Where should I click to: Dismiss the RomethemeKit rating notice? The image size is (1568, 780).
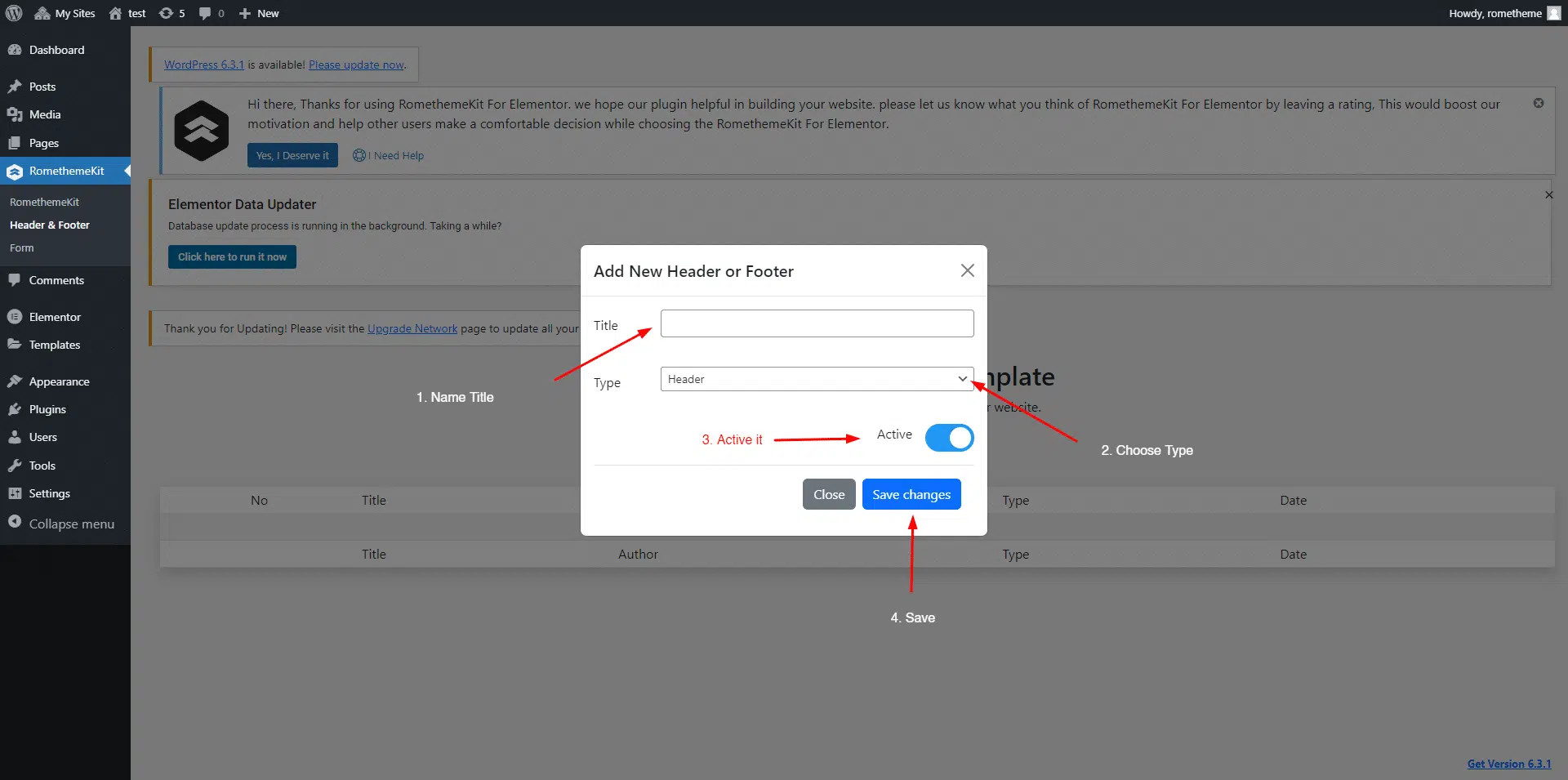1539,103
